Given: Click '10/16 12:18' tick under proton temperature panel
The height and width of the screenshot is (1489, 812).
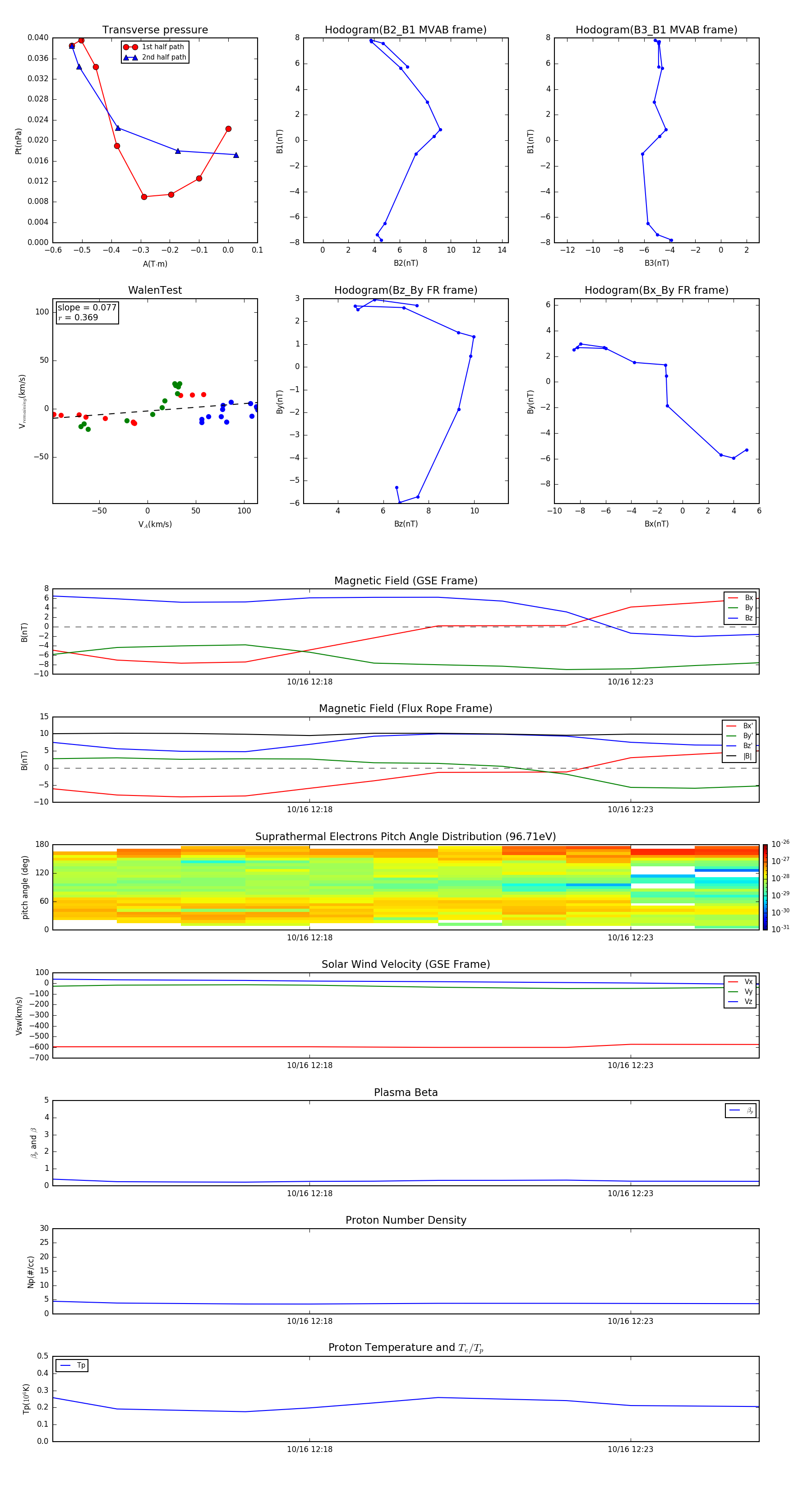Looking at the screenshot, I should coord(310,1449).
